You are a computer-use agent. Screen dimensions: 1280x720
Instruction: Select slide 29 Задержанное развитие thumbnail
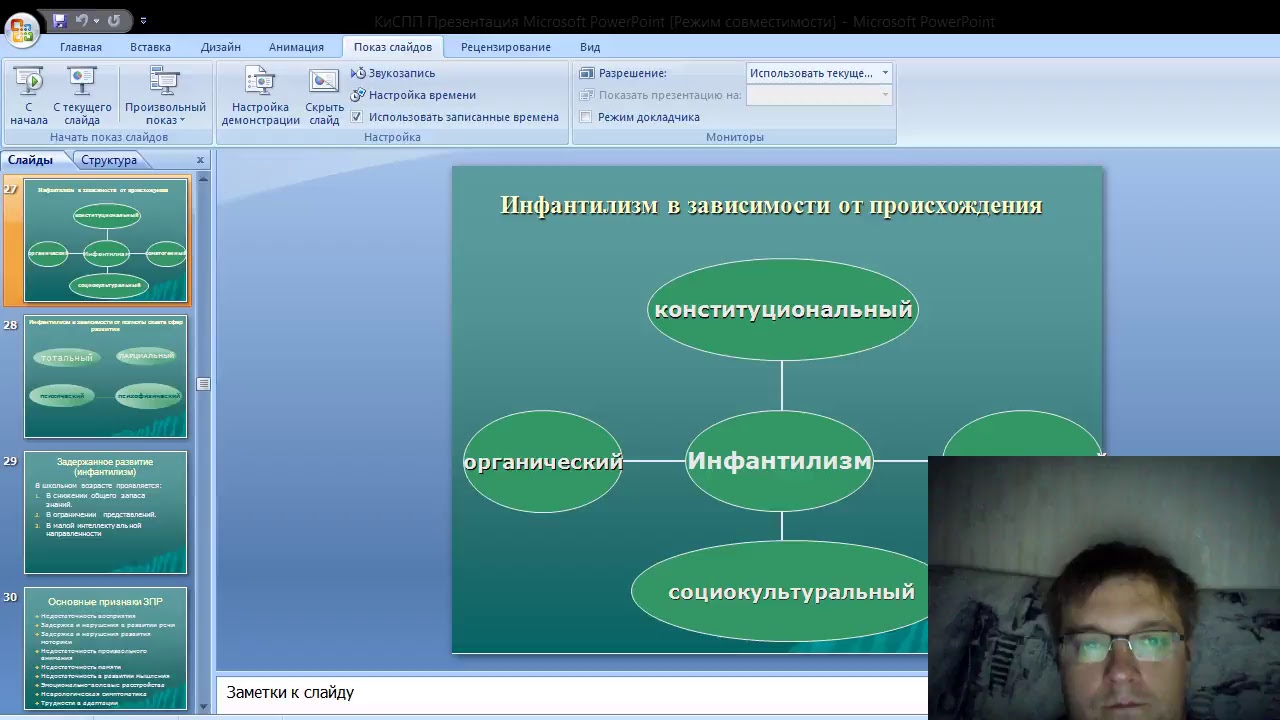106,513
